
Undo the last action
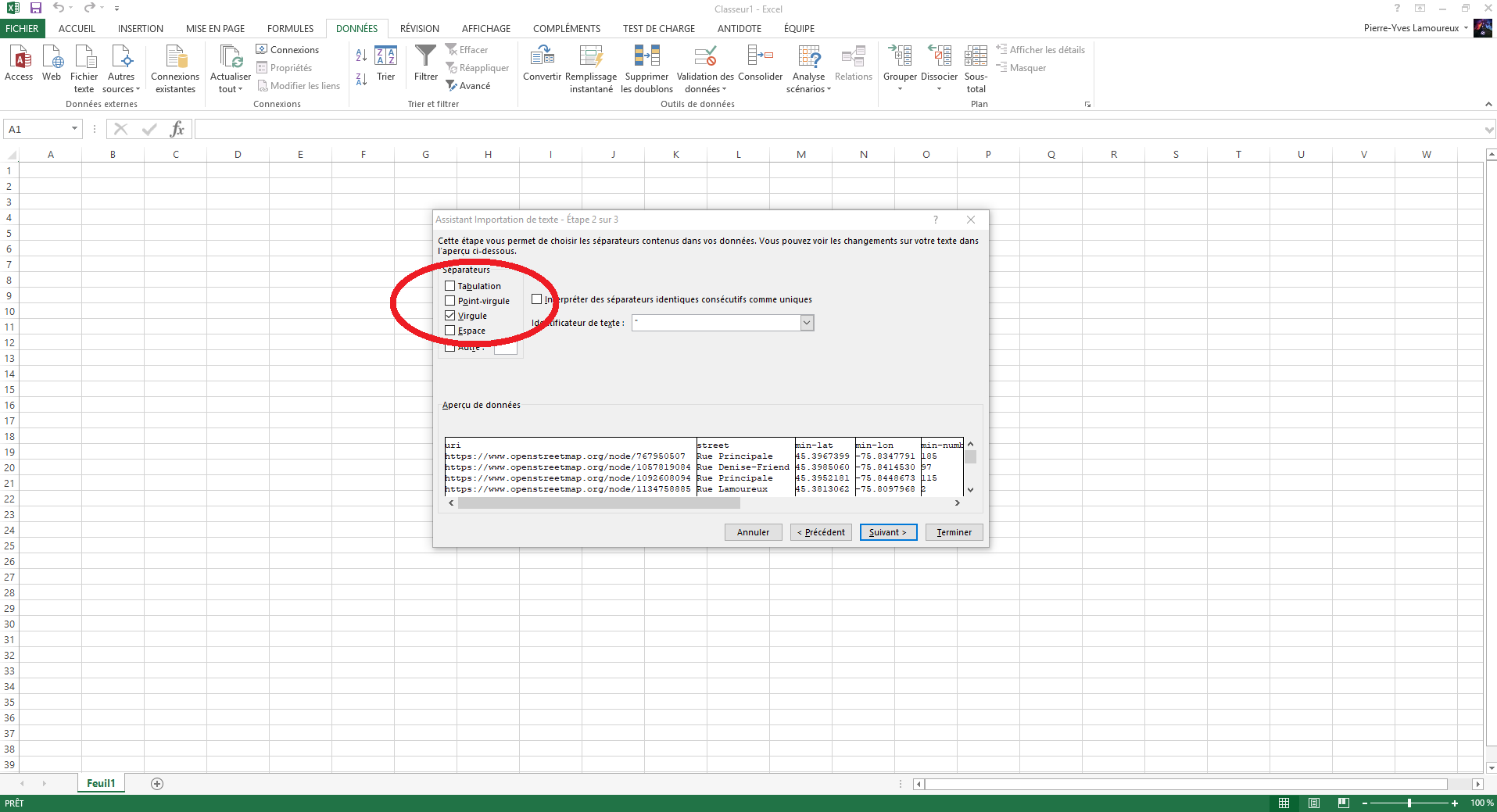(x=59, y=8)
